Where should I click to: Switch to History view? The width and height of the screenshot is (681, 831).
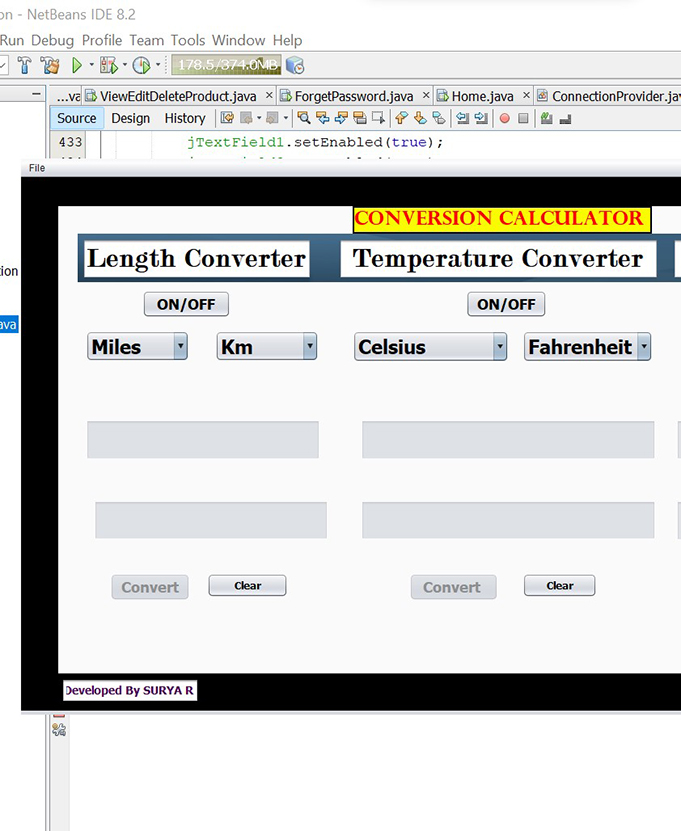click(x=184, y=118)
